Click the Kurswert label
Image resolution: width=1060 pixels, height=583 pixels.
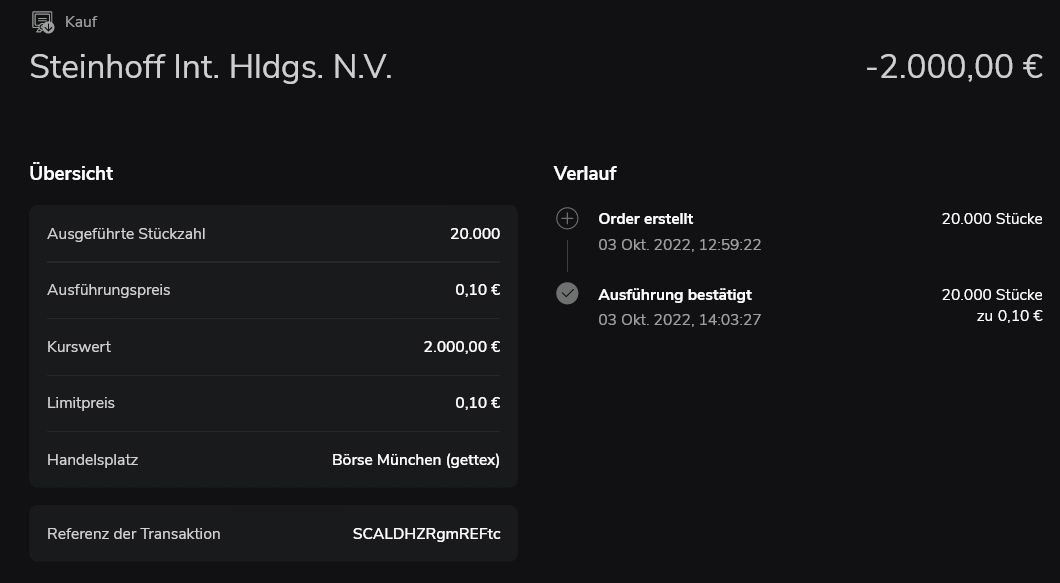(79, 347)
